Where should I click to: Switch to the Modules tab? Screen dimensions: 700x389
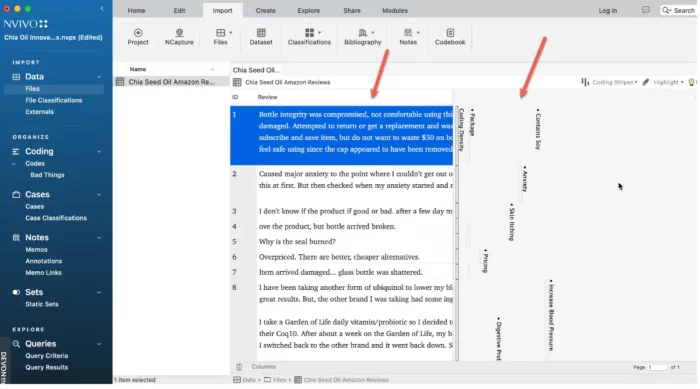point(395,10)
